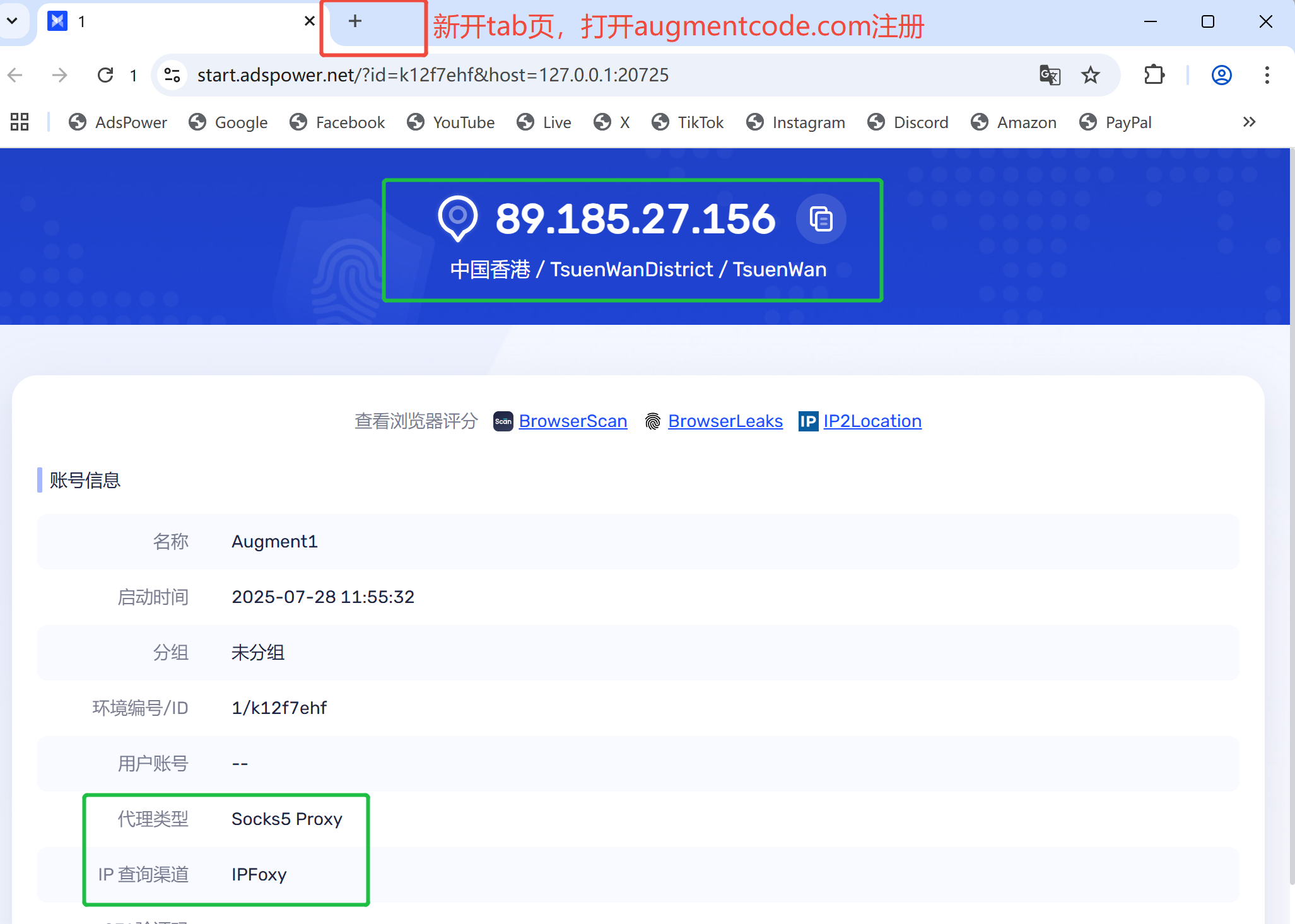
Task: Open the BrowserScan link
Action: coord(573,421)
